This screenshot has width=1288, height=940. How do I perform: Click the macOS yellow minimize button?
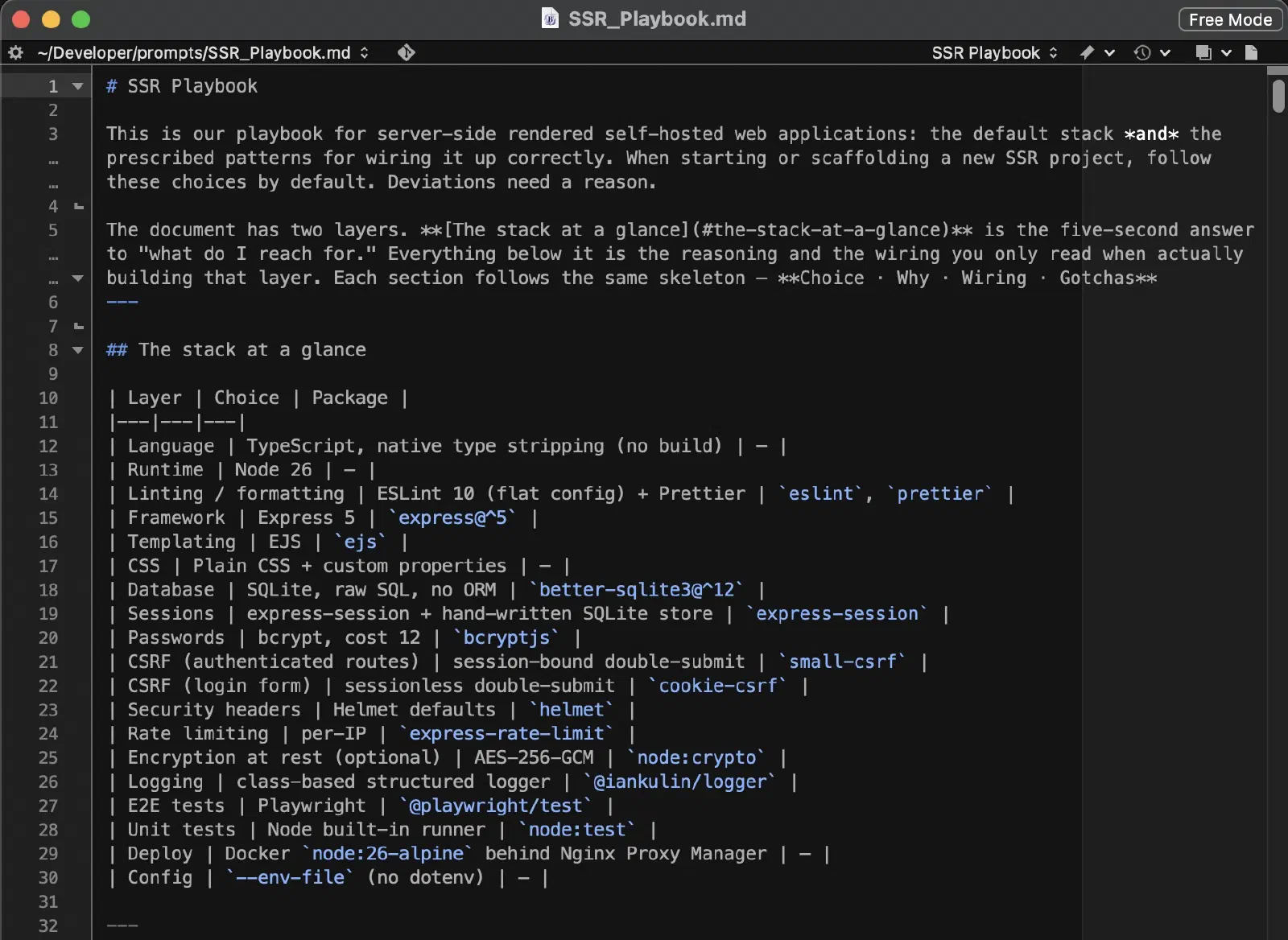[51, 19]
